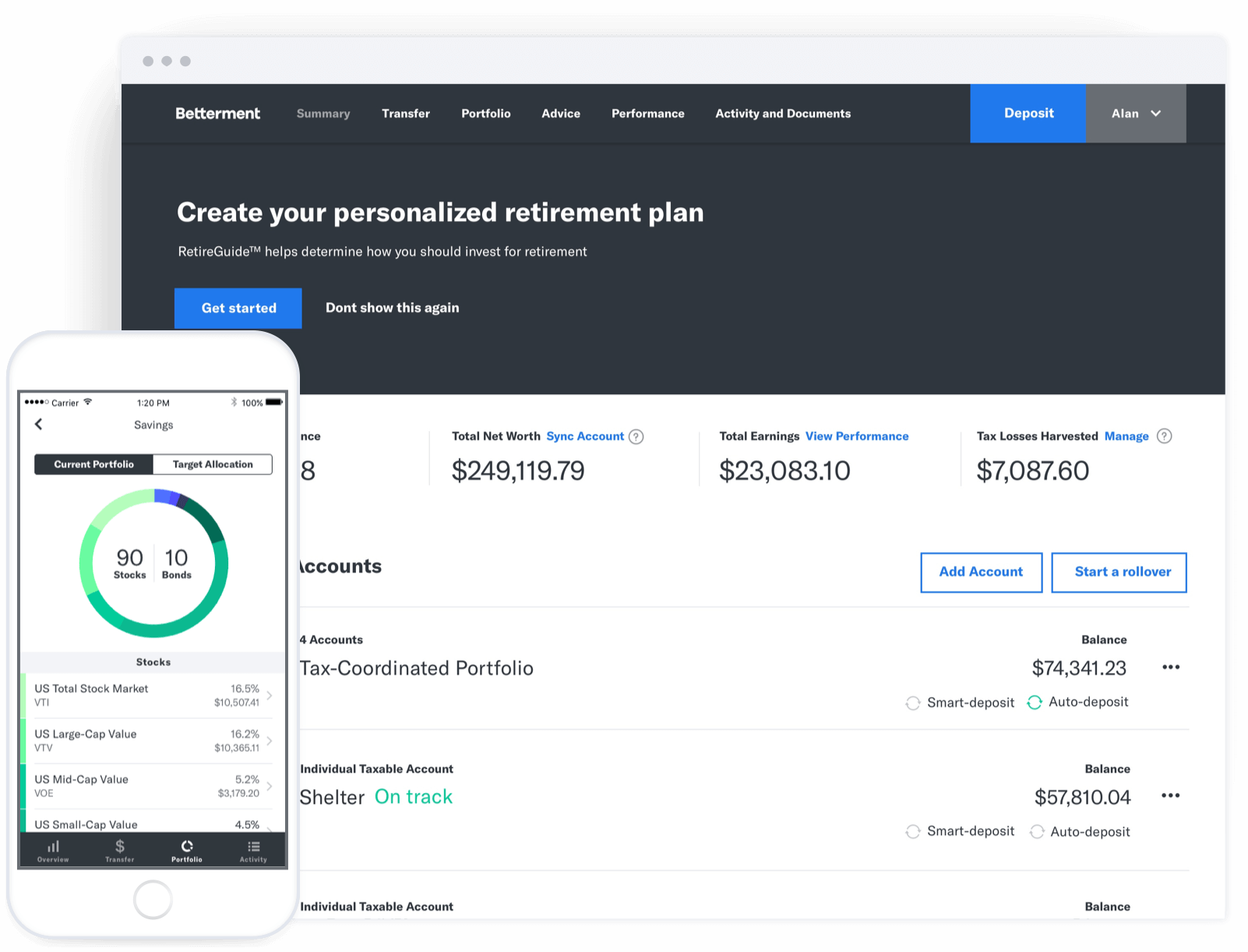Open the Activity list icon in mobile app
This screenshot has width=1248, height=952.
tap(253, 850)
